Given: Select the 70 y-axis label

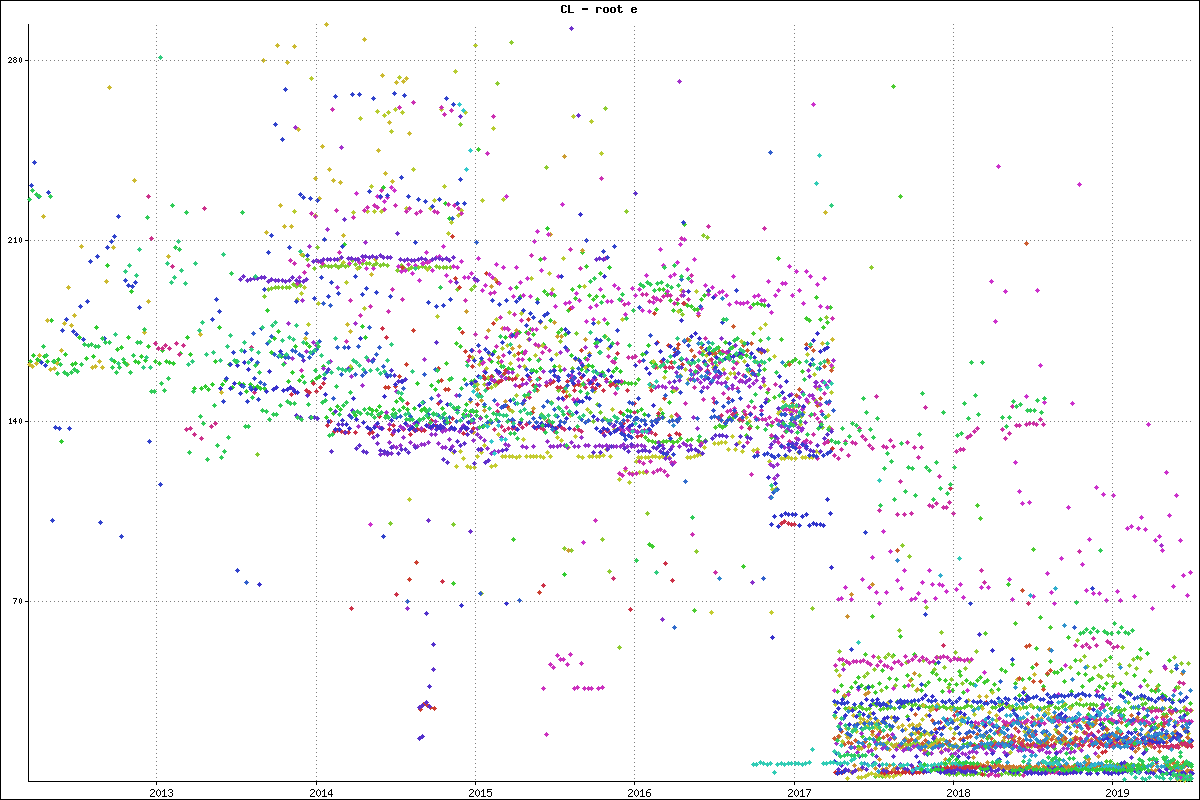Looking at the screenshot, I should (19, 601).
